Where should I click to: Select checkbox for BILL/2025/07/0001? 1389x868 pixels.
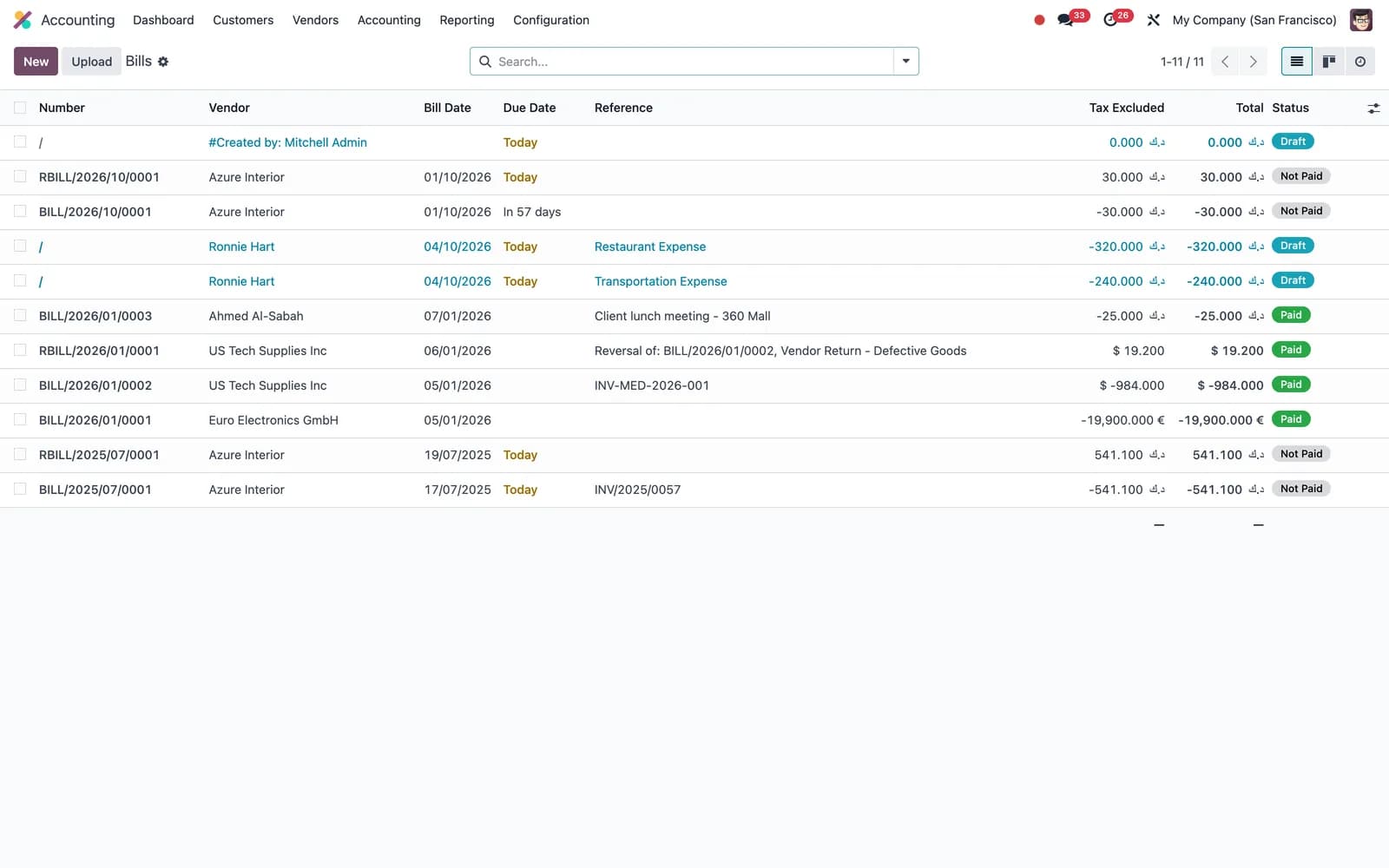pos(20,489)
